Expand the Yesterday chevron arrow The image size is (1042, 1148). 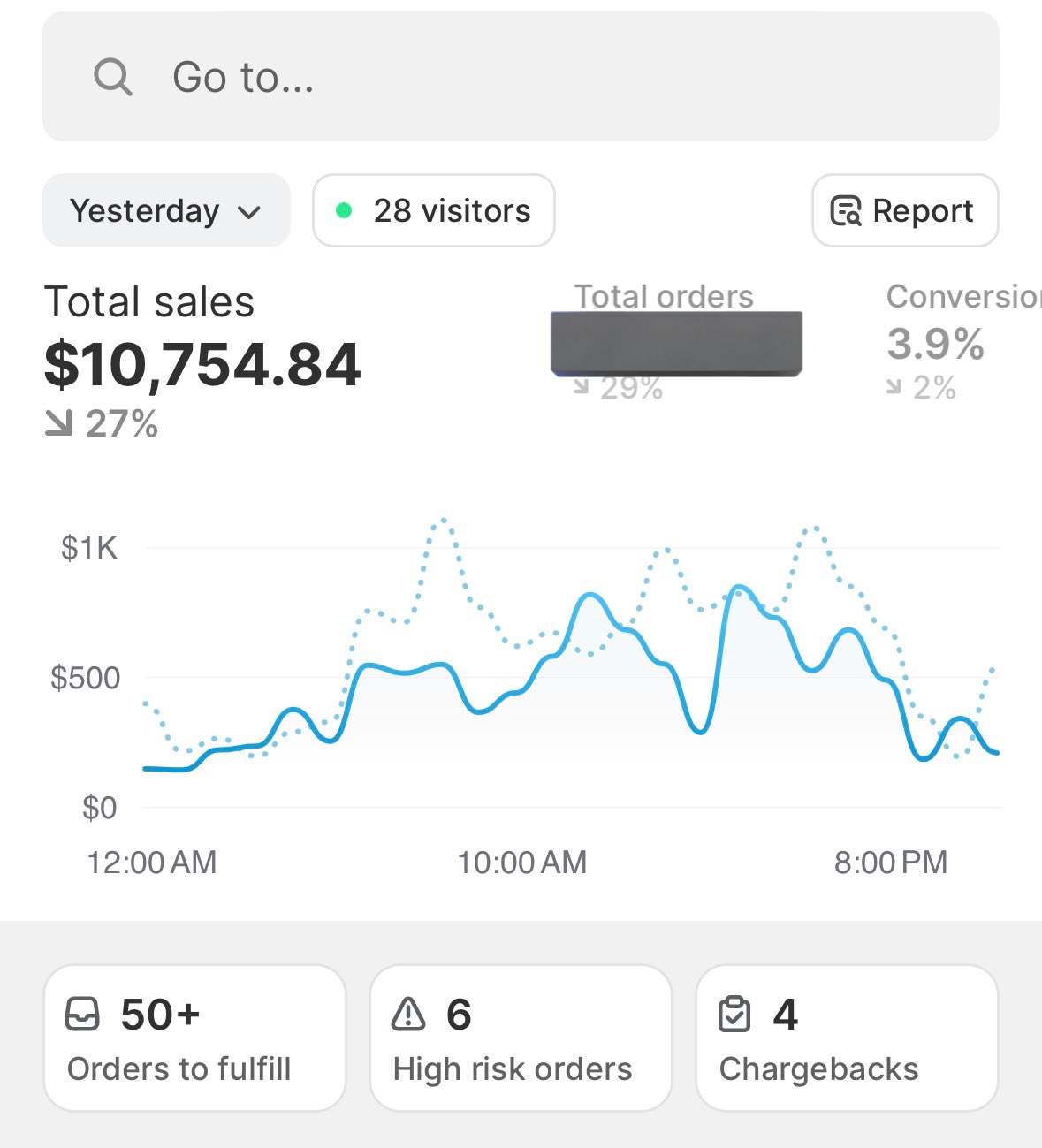pos(250,212)
